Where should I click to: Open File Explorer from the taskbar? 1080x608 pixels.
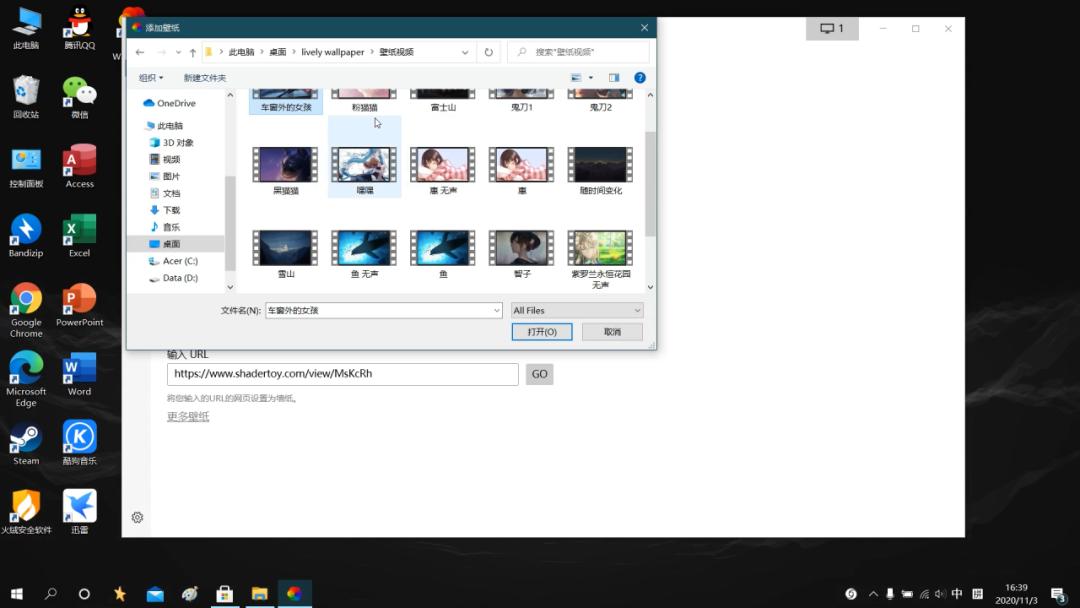pos(259,593)
